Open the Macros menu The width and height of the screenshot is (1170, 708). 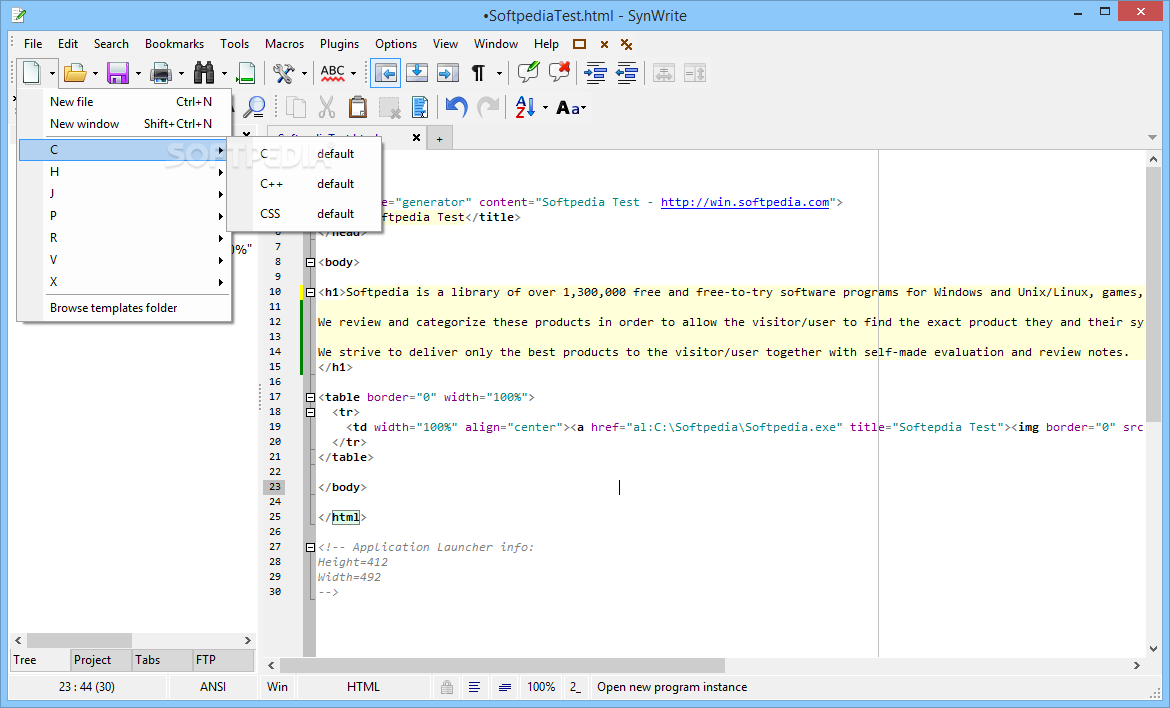(284, 44)
